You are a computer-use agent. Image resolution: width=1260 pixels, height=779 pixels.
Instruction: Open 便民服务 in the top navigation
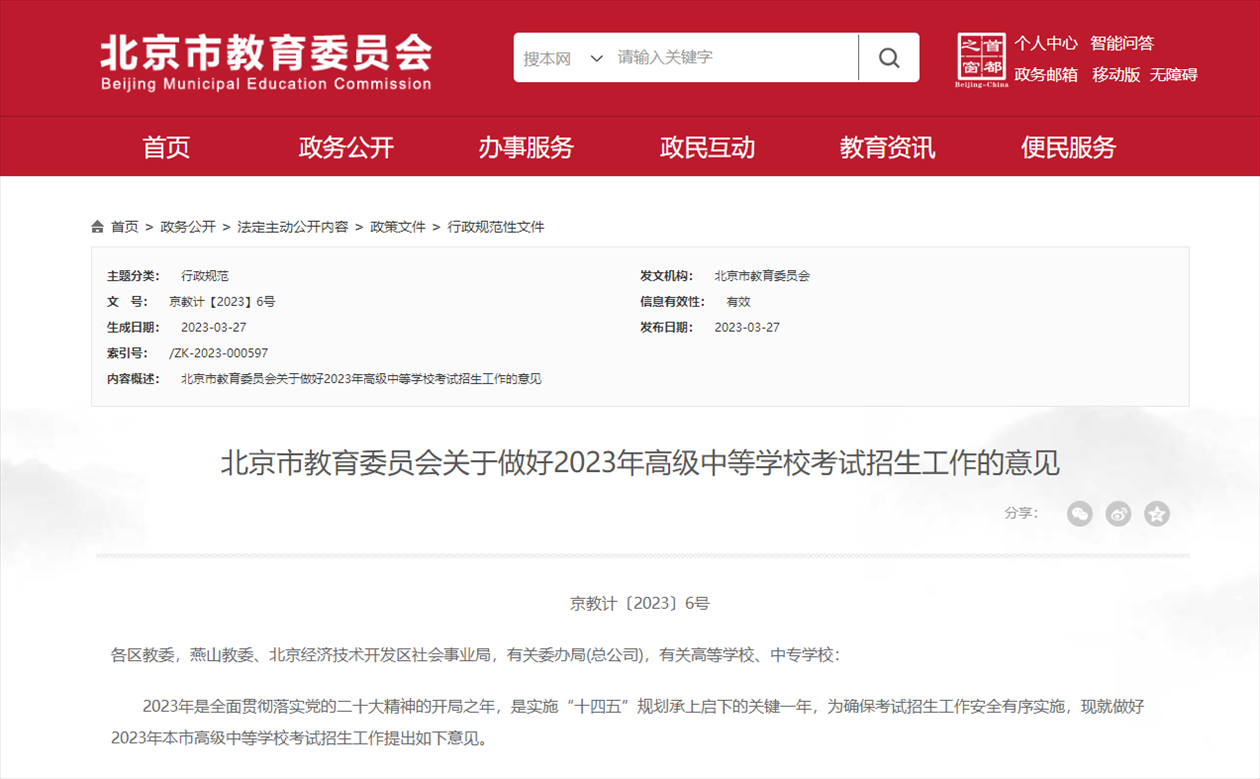click(x=1068, y=148)
